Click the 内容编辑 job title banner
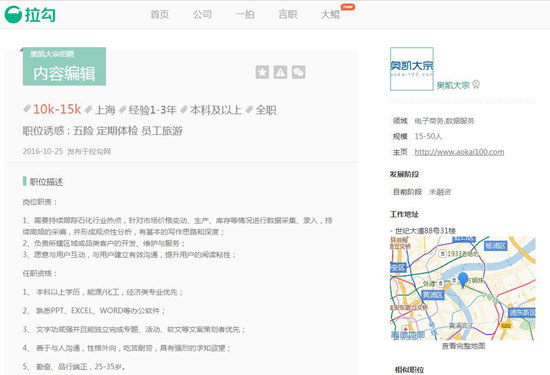The width and height of the screenshot is (550, 375). [x=64, y=66]
